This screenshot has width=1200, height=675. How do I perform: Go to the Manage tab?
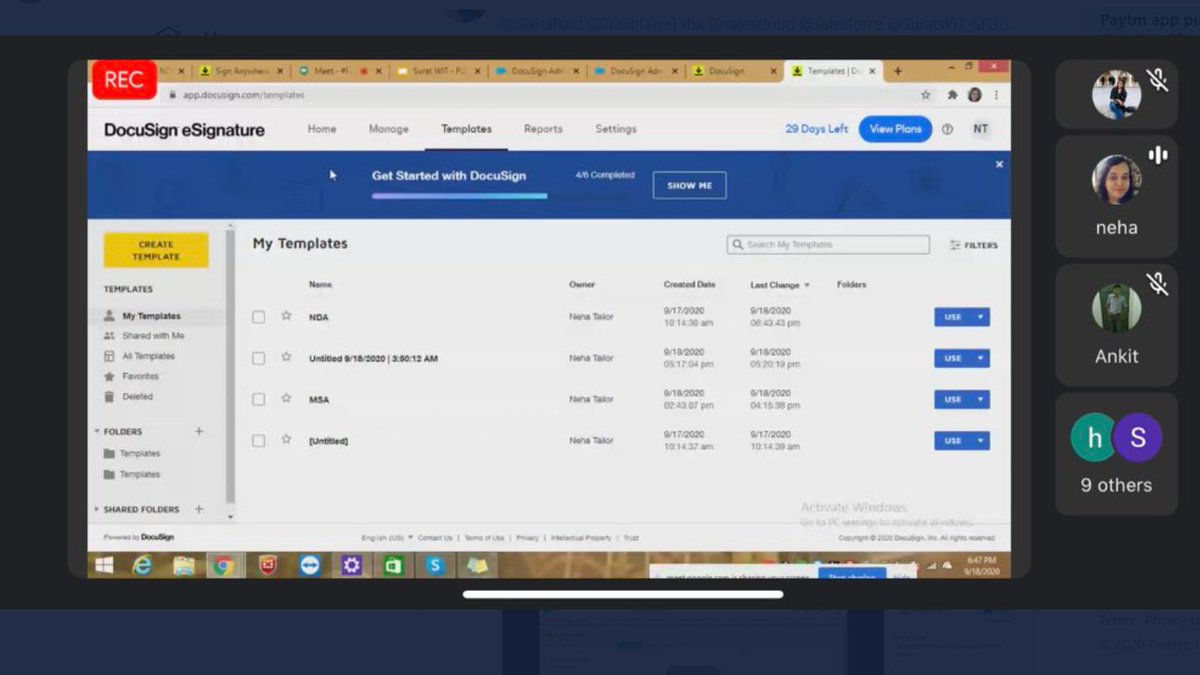point(388,129)
